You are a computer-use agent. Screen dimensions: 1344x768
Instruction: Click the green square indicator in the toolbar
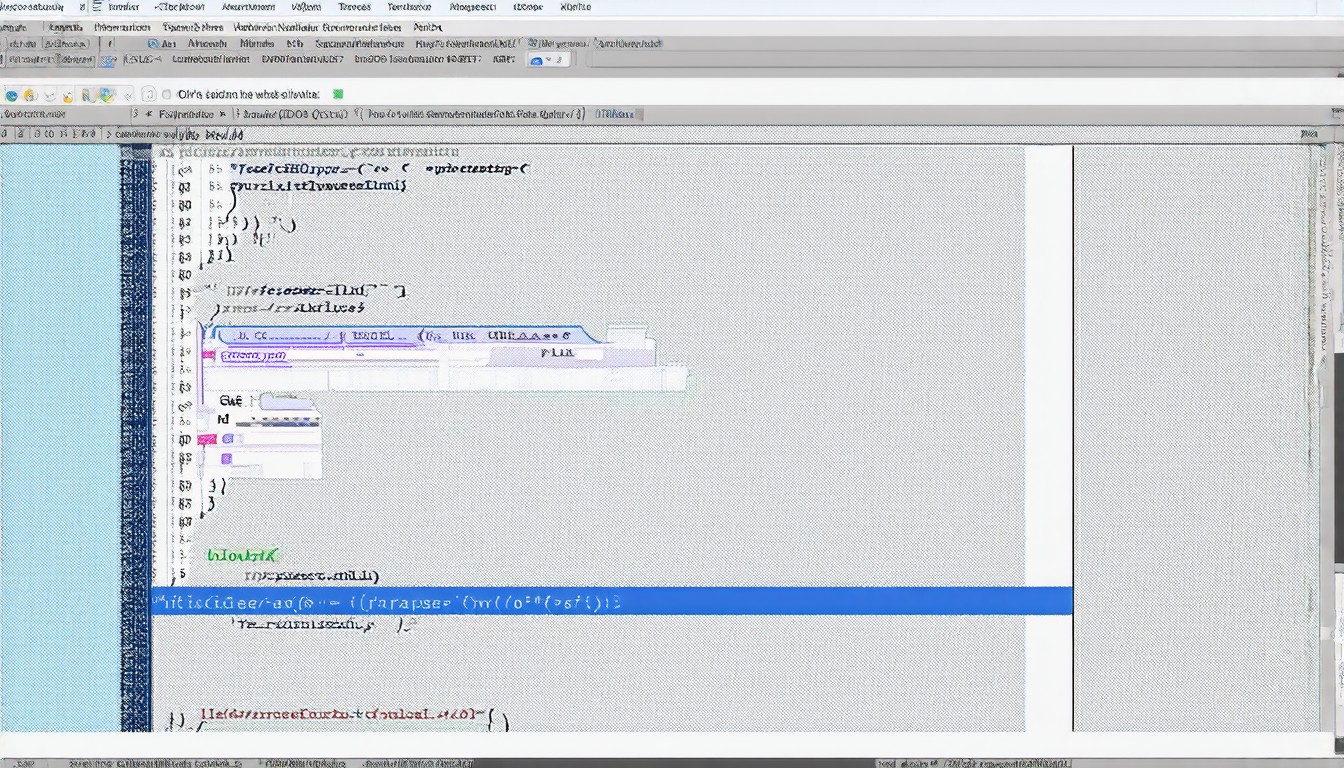pos(338,94)
